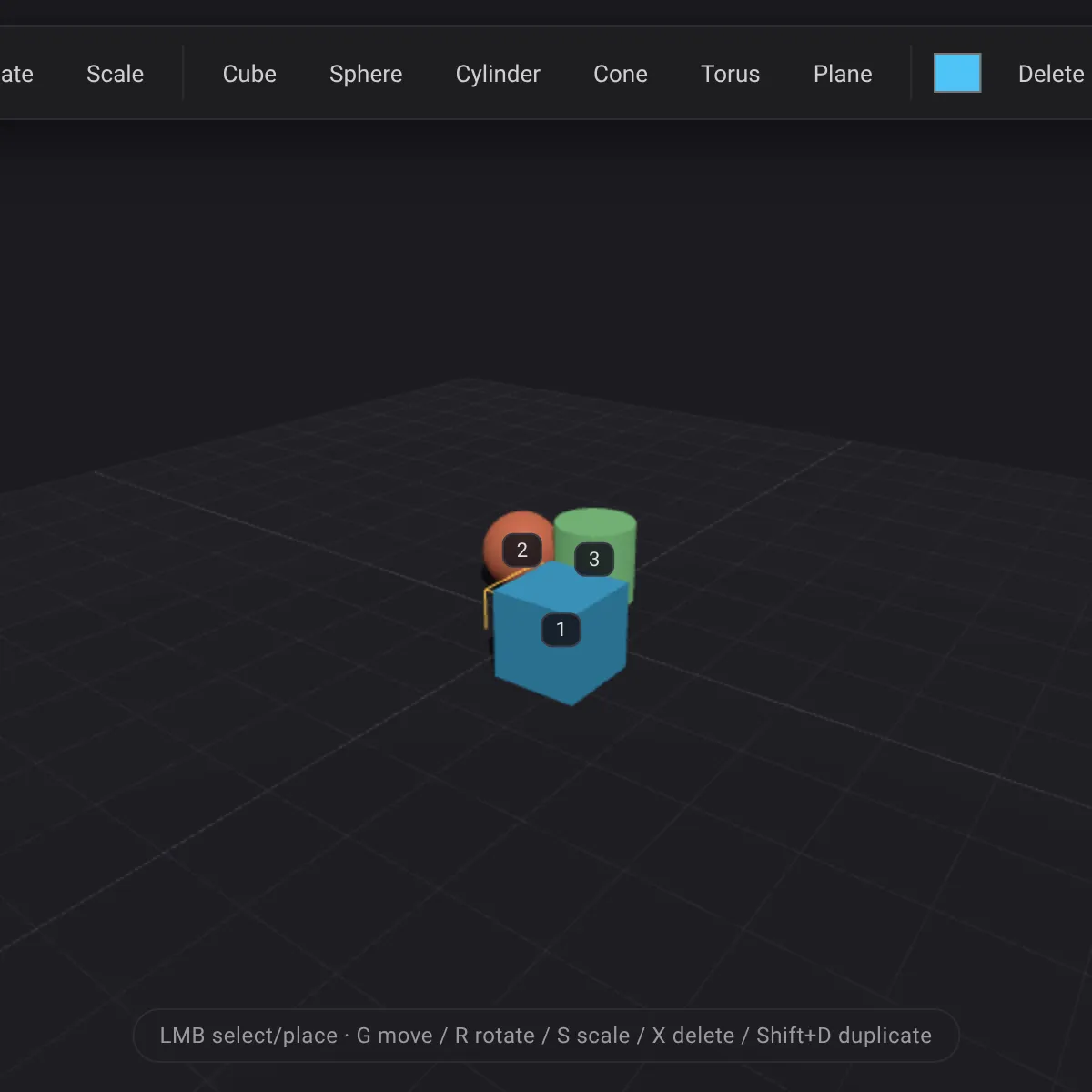
Task: Open the blue color swatch
Action: point(957,73)
